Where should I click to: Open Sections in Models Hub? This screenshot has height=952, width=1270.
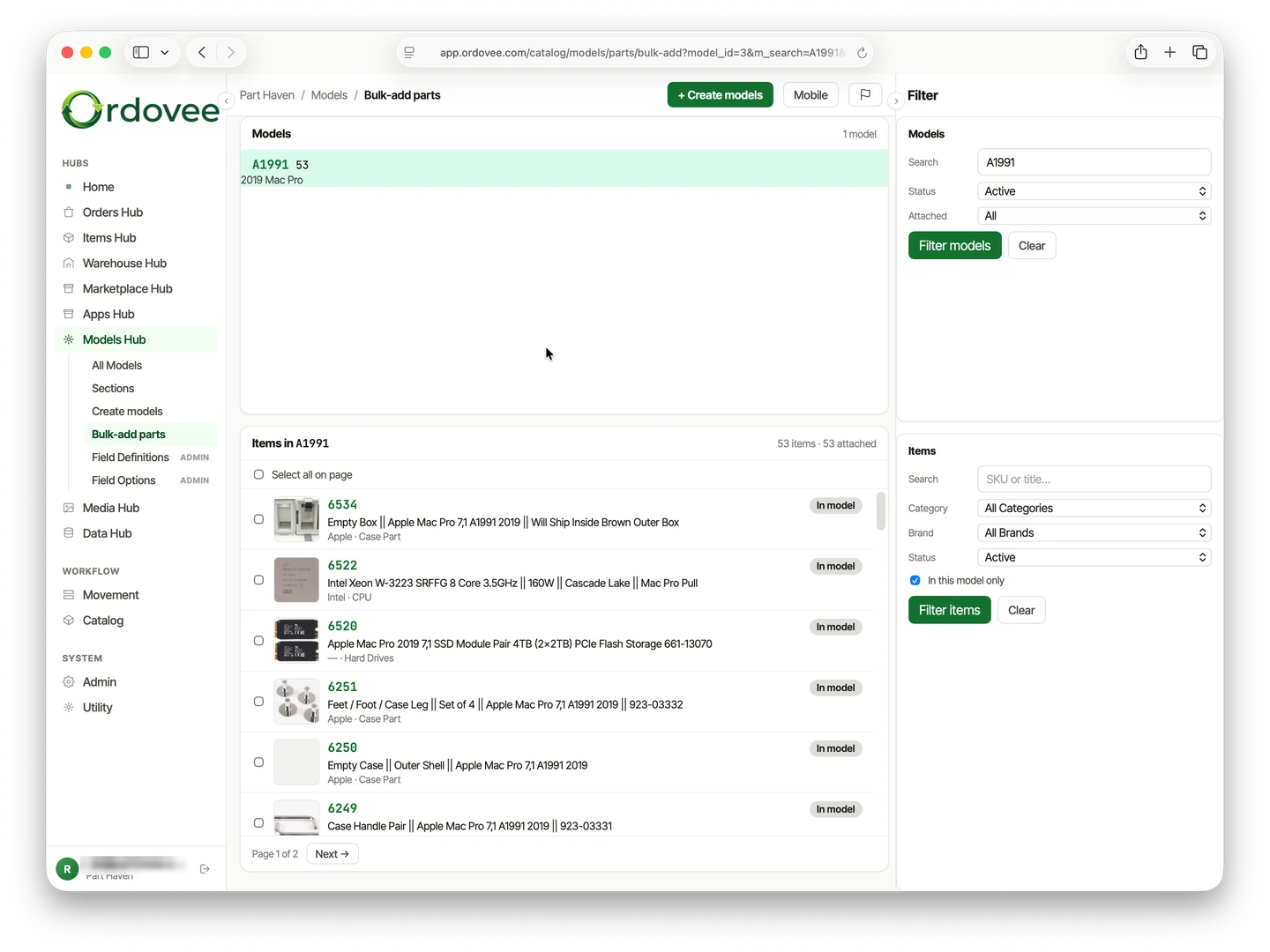pyautogui.click(x=113, y=388)
